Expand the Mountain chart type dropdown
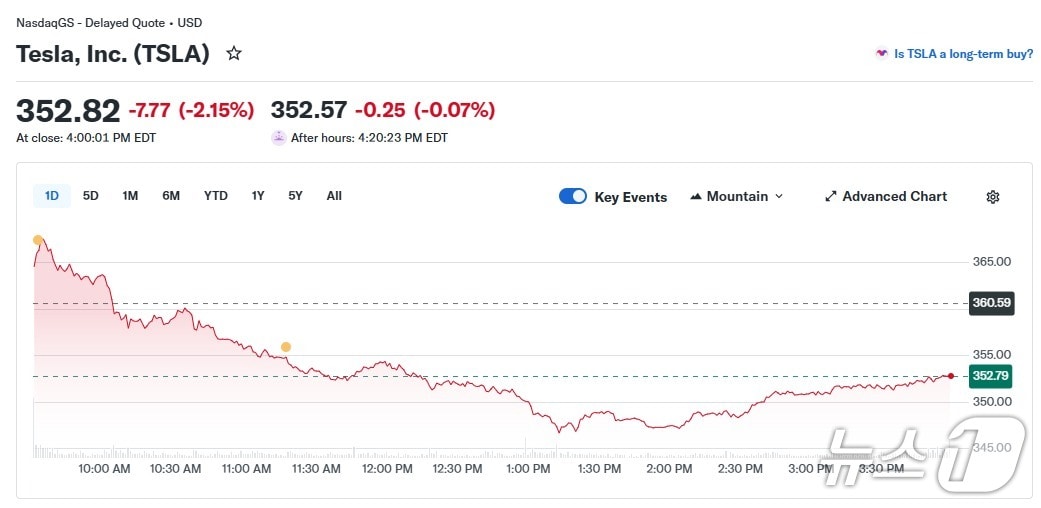Viewport: 1041px width, 508px height. pos(779,197)
